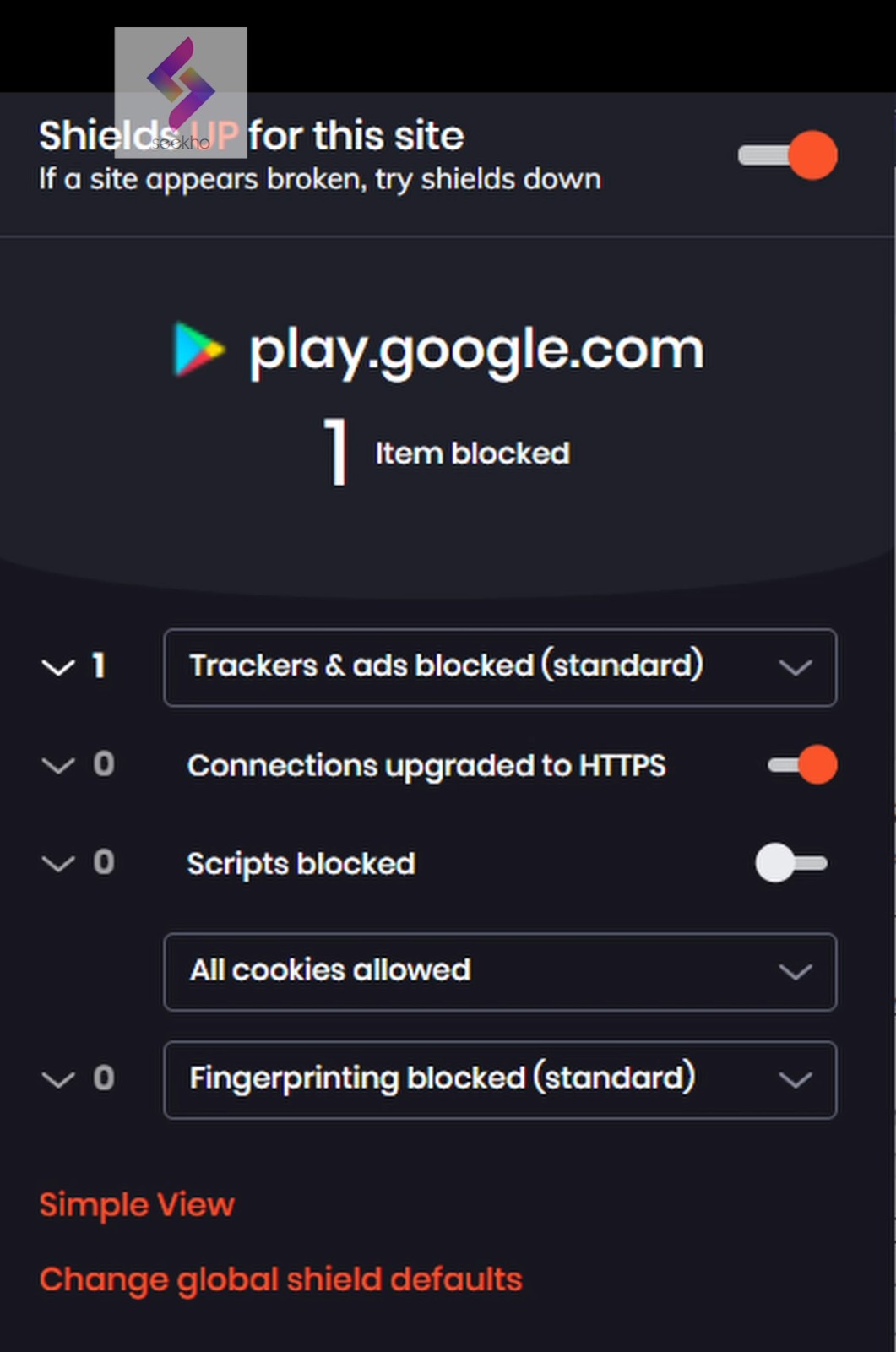Click the Seekho logo watermark
The width and height of the screenshot is (896, 1352).
[181, 92]
